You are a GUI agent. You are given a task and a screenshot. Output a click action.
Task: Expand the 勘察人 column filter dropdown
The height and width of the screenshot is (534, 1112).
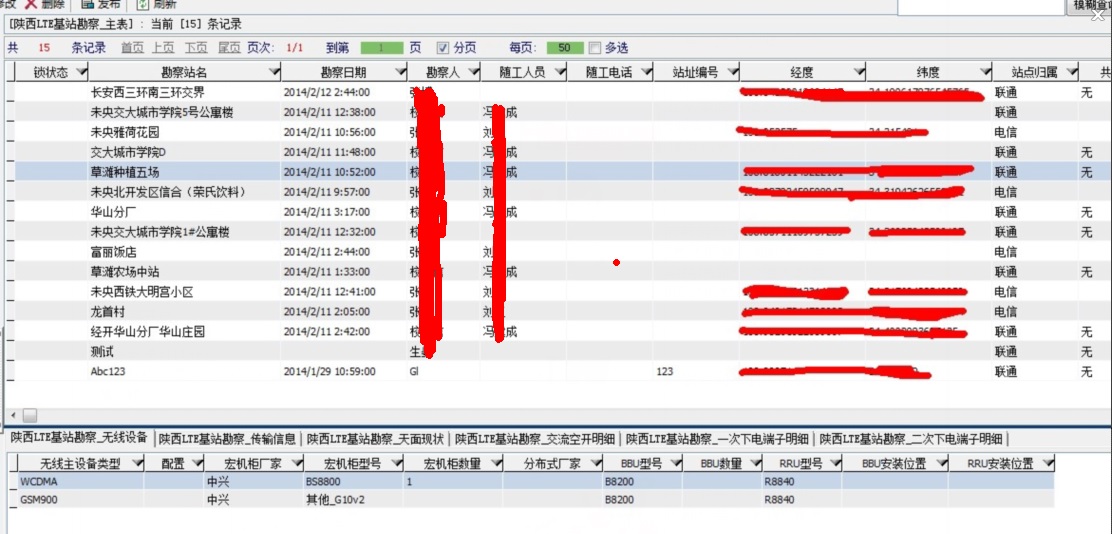click(x=472, y=72)
